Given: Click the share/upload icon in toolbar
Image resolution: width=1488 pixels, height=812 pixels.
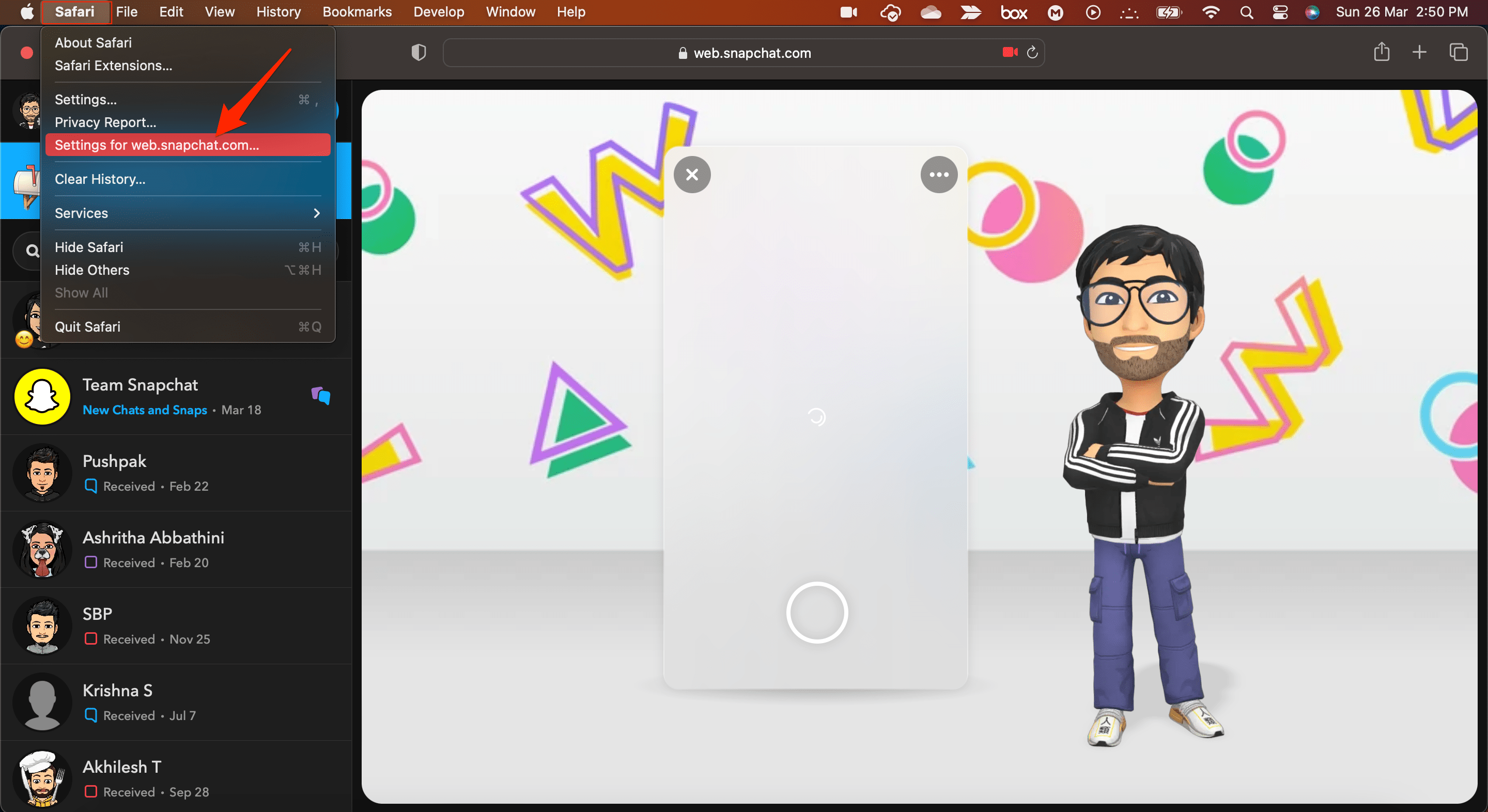Looking at the screenshot, I should [1382, 52].
